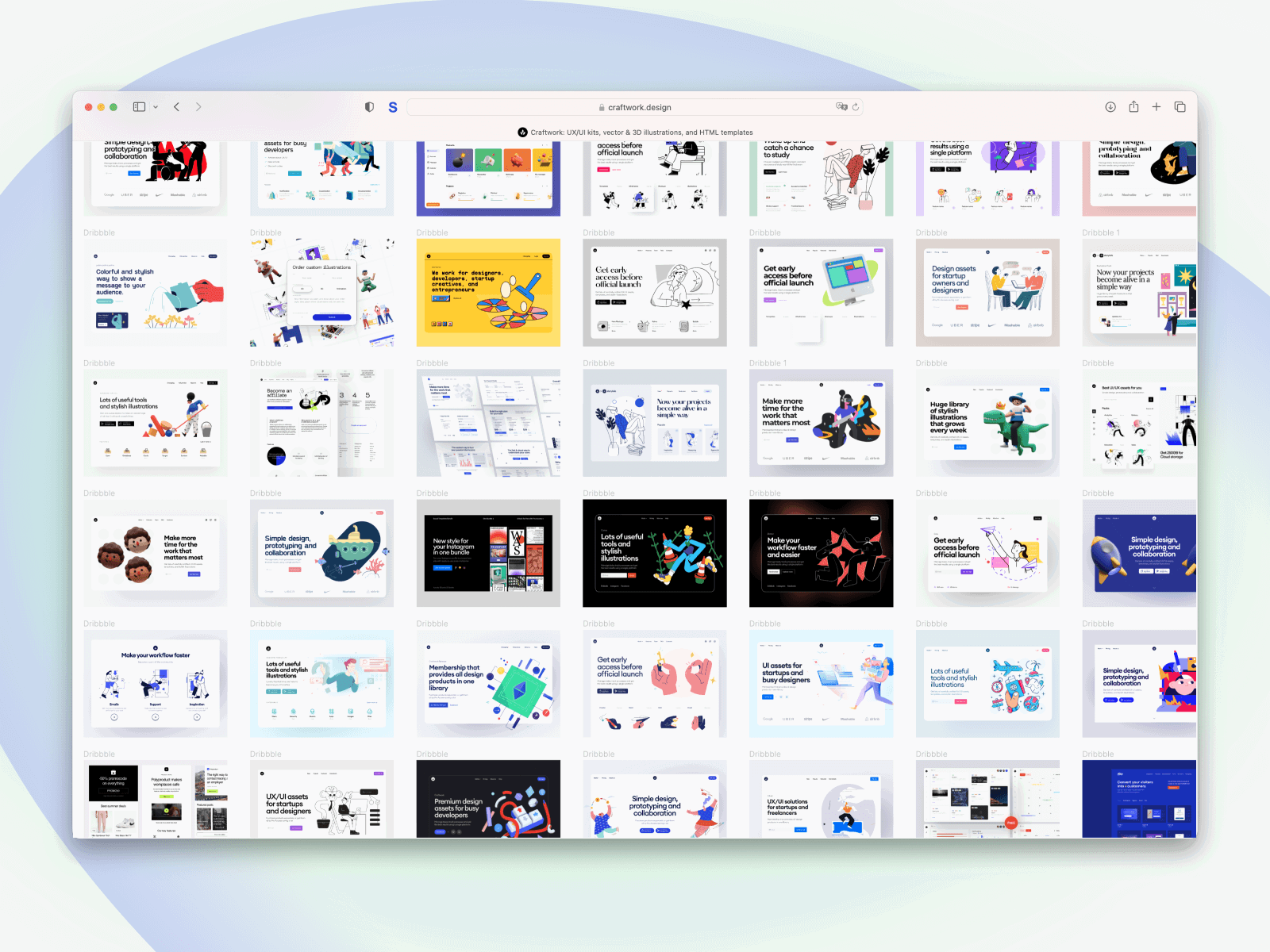Open the Share icon in toolbar
Screen dimensions: 1270x952
pos(1133,107)
